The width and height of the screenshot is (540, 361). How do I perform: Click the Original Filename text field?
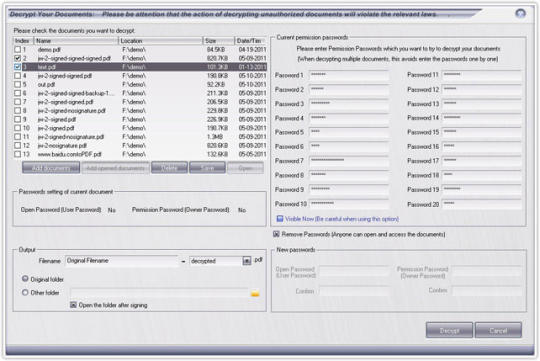(122, 261)
